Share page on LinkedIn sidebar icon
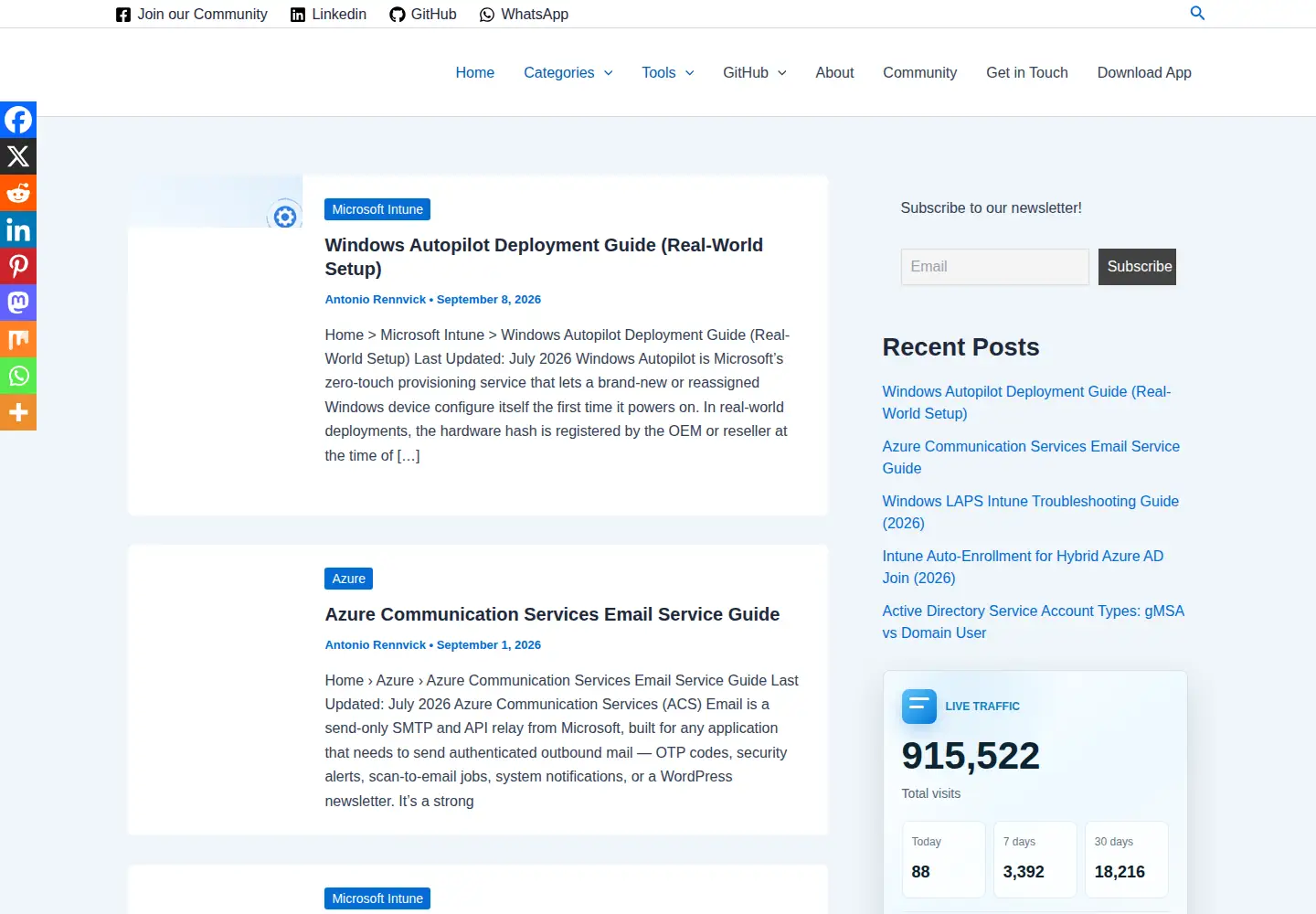 (18, 229)
